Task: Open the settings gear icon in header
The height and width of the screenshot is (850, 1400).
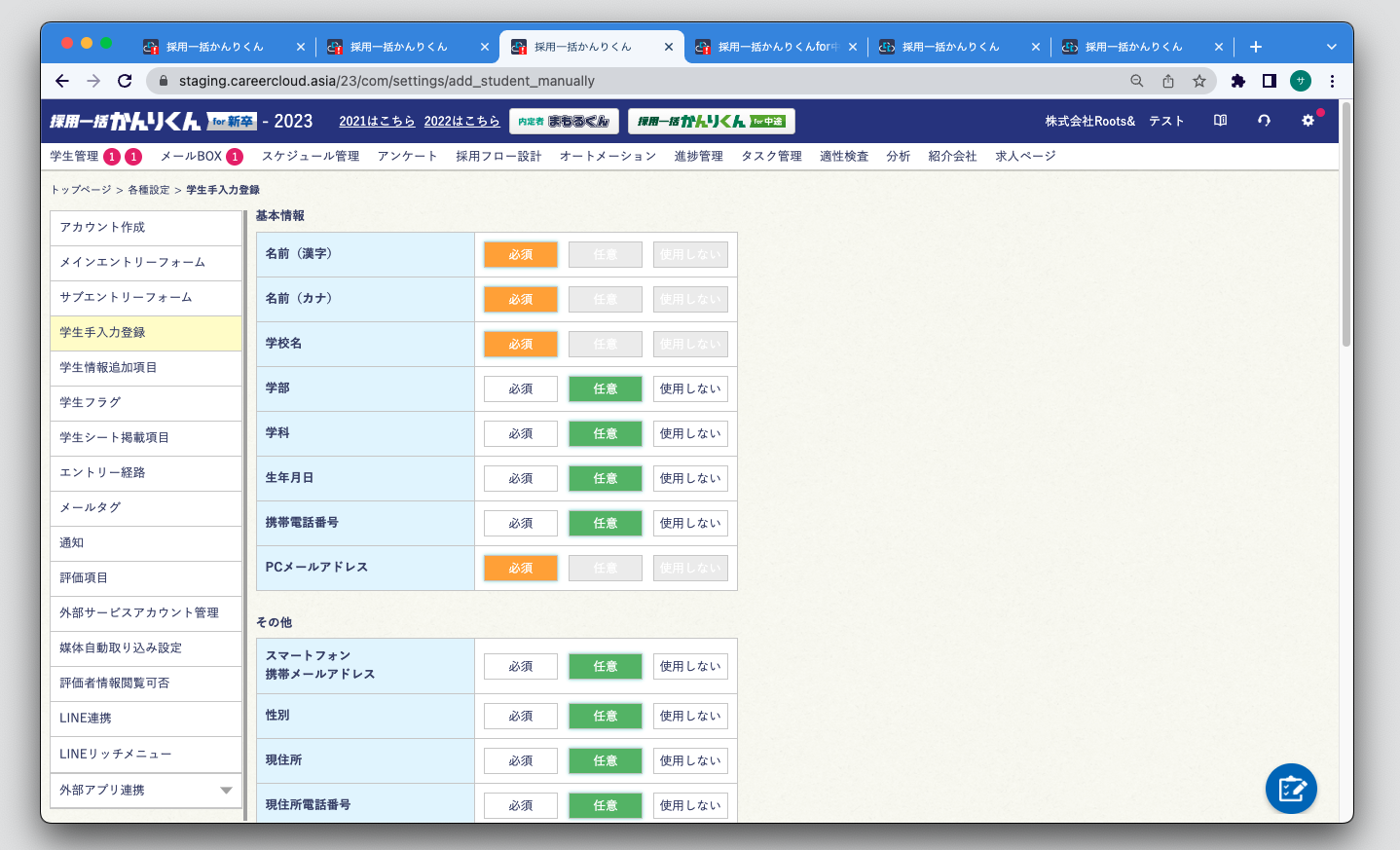Action: tap(1308, 121)
